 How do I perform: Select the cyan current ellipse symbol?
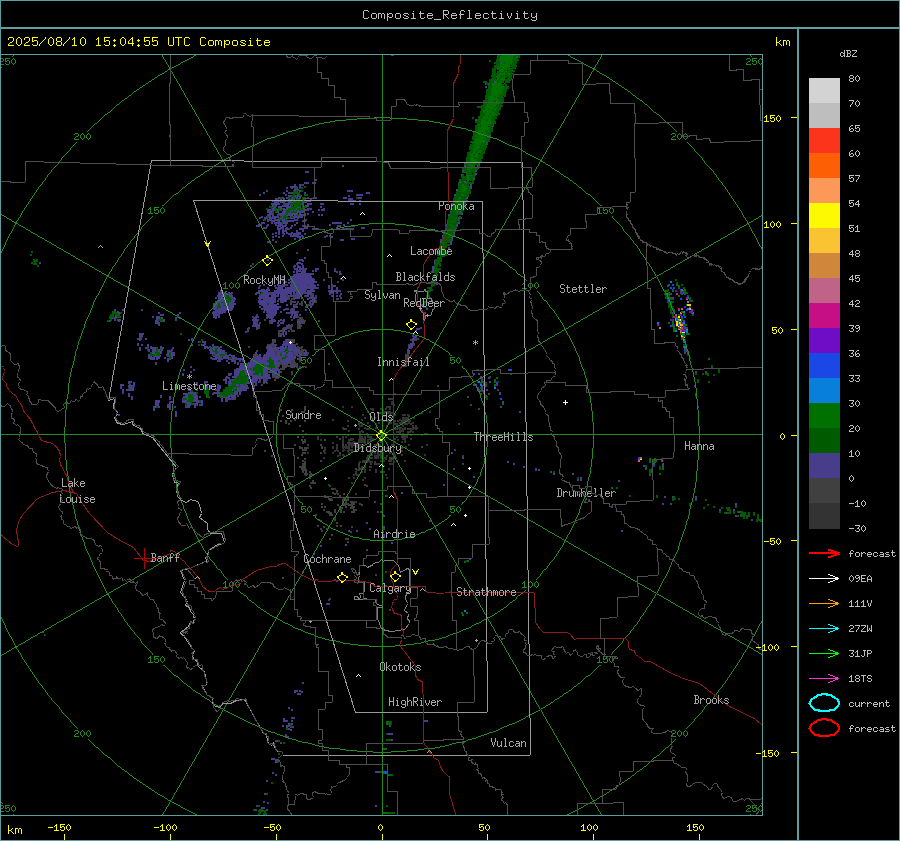click(x=824, y=703)
